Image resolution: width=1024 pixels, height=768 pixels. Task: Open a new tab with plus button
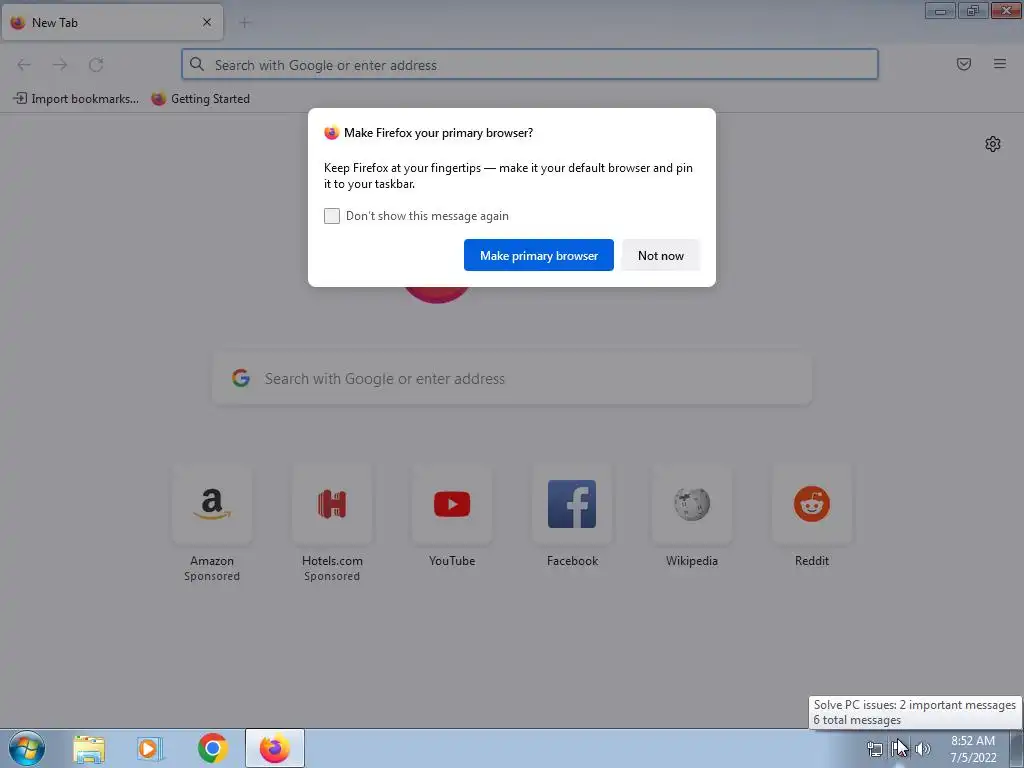point(245,23)
